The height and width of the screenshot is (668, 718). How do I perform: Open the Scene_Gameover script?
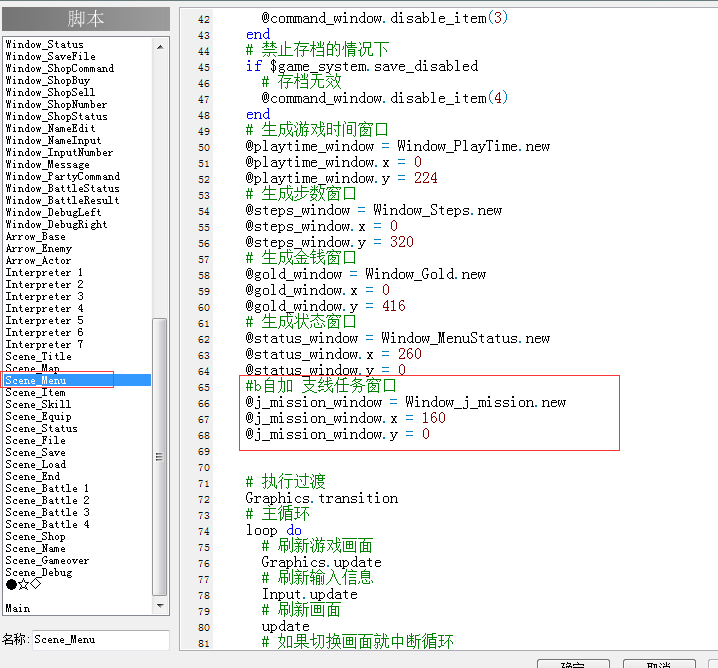pyautogui.click(x=47, y=560)
